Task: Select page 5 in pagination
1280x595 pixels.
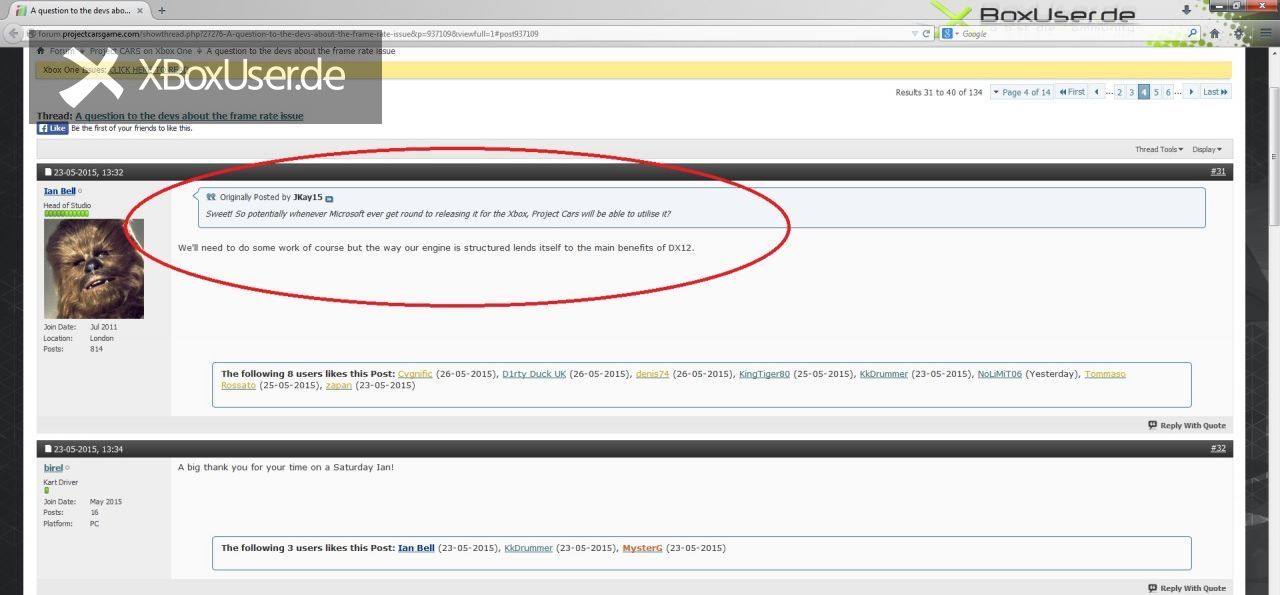Action: (x=1156, y=91)
